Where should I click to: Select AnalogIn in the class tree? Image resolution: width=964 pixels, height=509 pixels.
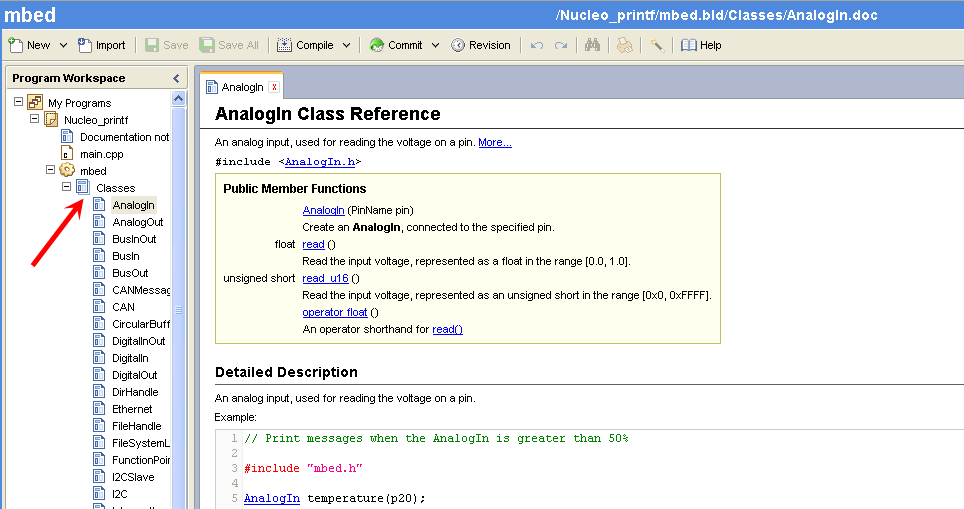(133, 205)
